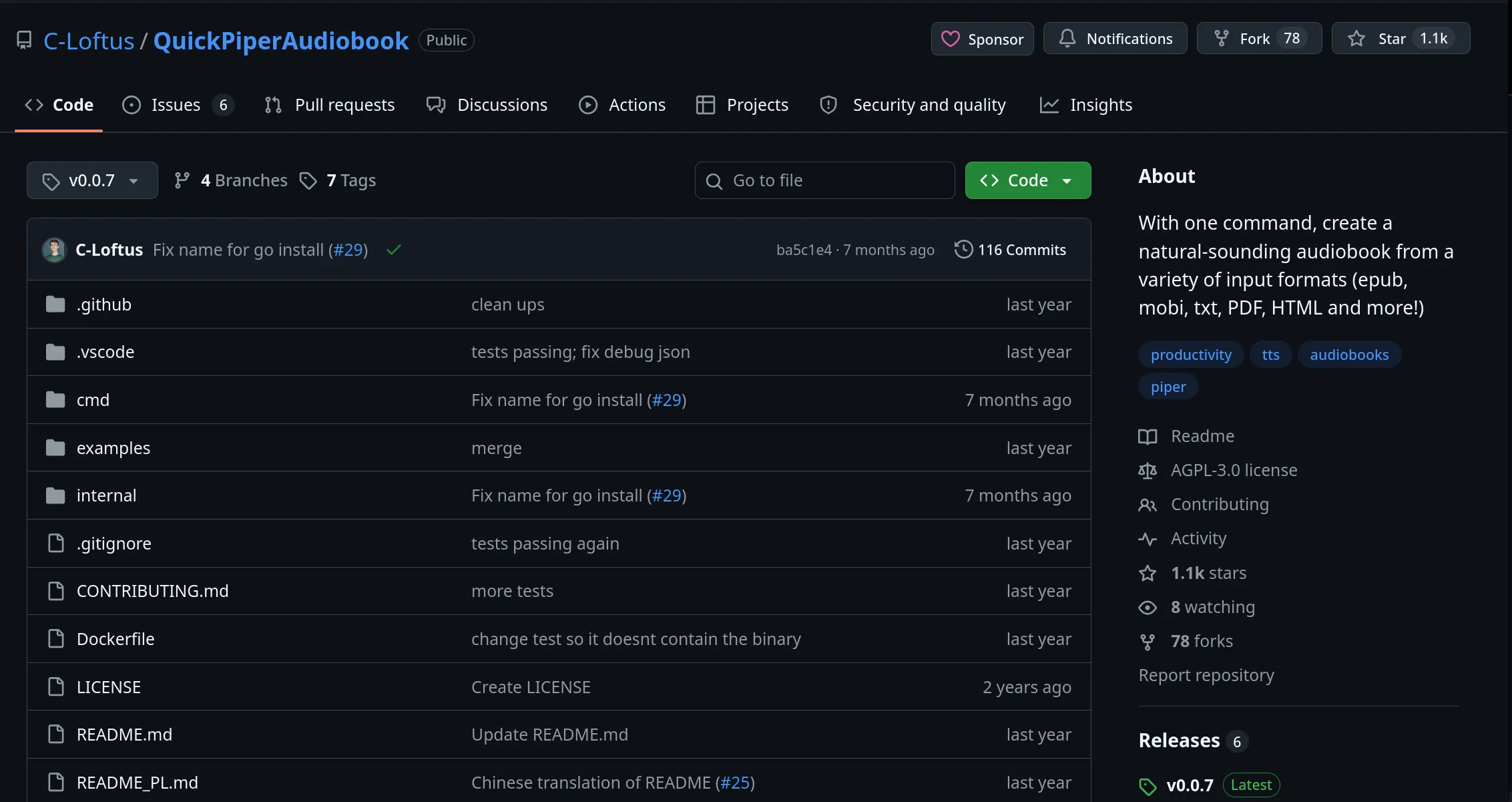Open the 'more tests' commit message

(513, 591)
